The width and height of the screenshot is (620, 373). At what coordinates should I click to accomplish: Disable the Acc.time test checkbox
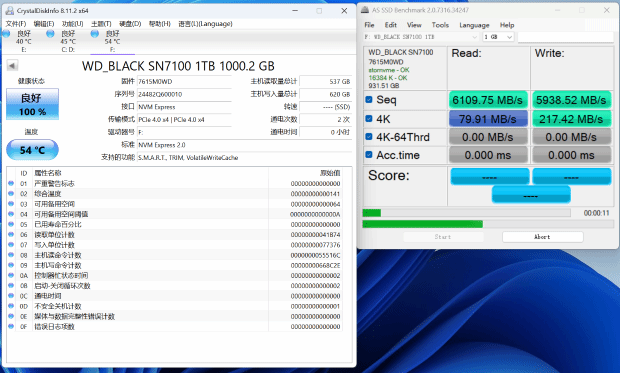pyautogui.click(x=369, y=155)
